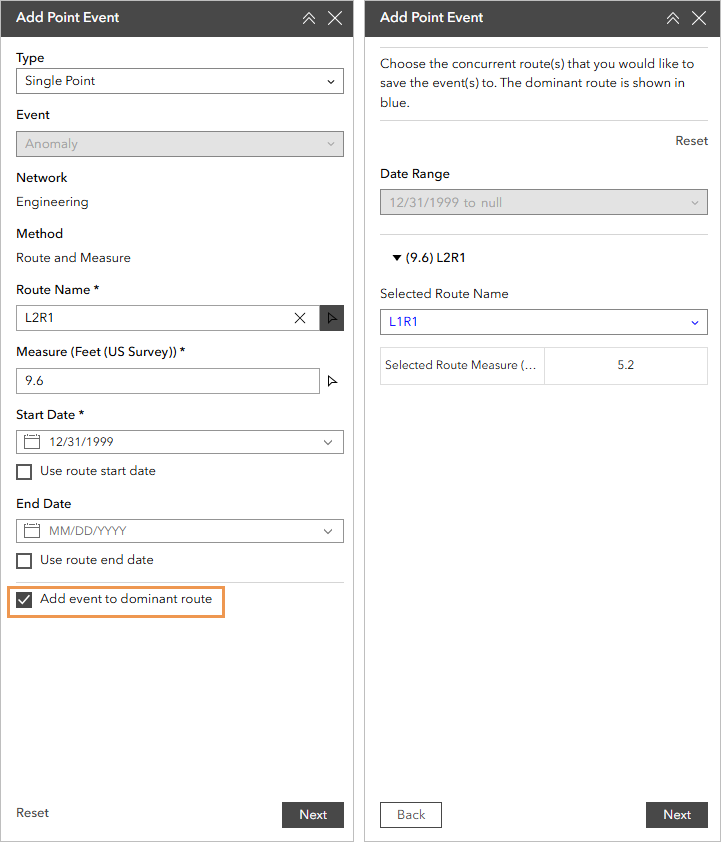The height and width of the screenshot is (842, 722).
Task: Enable Use route end date checkbox
Action: click(x=25, y=560)
